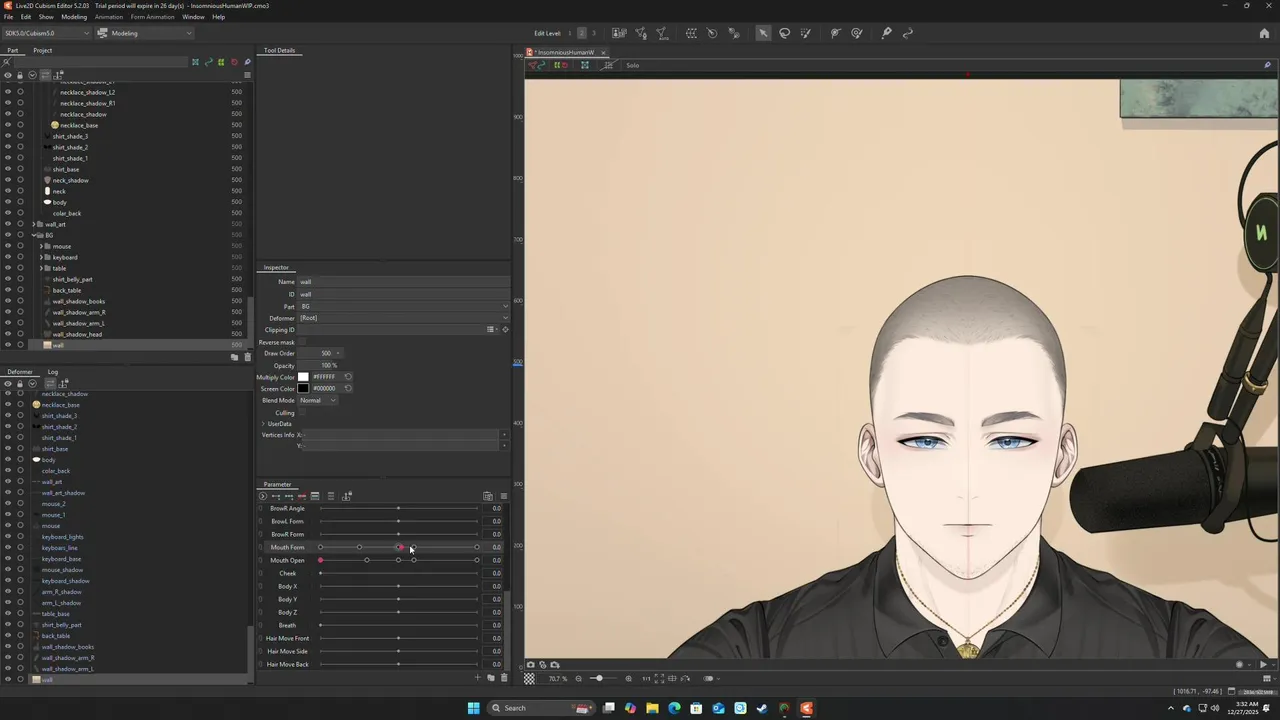Screen dimensions: 1280x720
Task: Enable the Reverse mask checkbox
Action: pyautogui.click(x=302, y=342)
